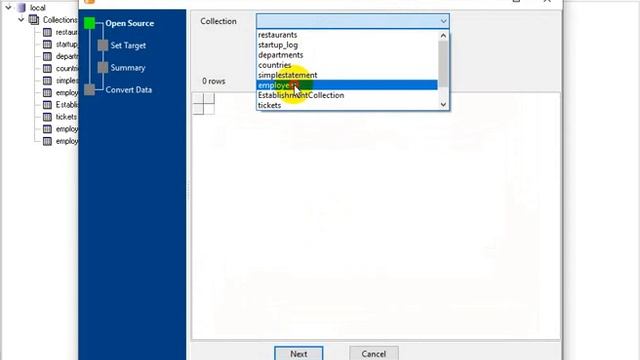The height and width of the screenshot is (360, 640).
Task: Click the 0 rows label
Action: click(213, 81)
